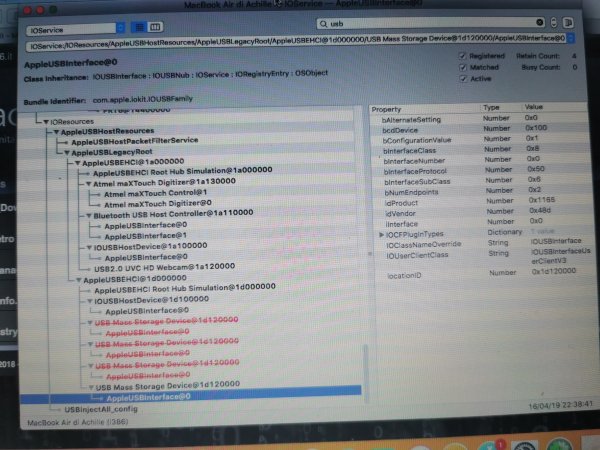Screen dimensions: 600x450
Task: Collapse AppleUSBEHCI@1d000000 node
Action: coord(78,280)
